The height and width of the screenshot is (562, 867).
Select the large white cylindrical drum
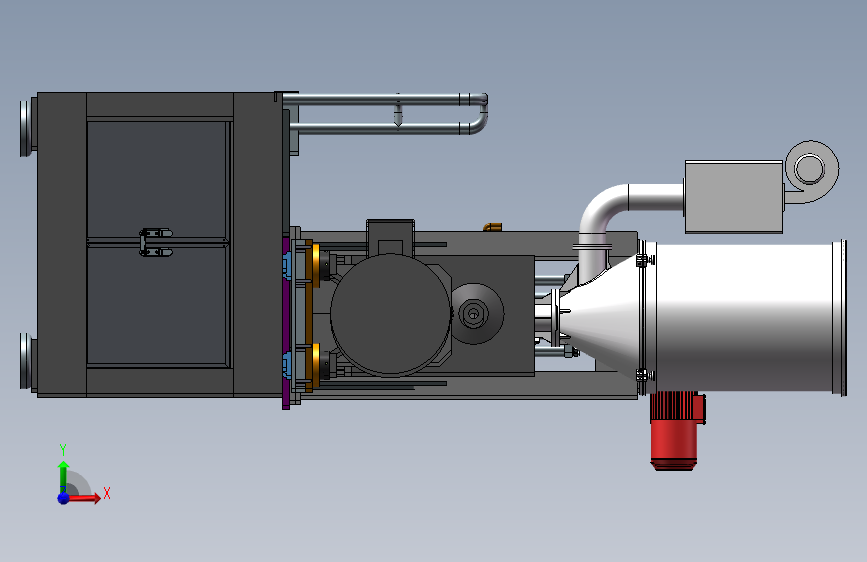[x=744, y=318]
